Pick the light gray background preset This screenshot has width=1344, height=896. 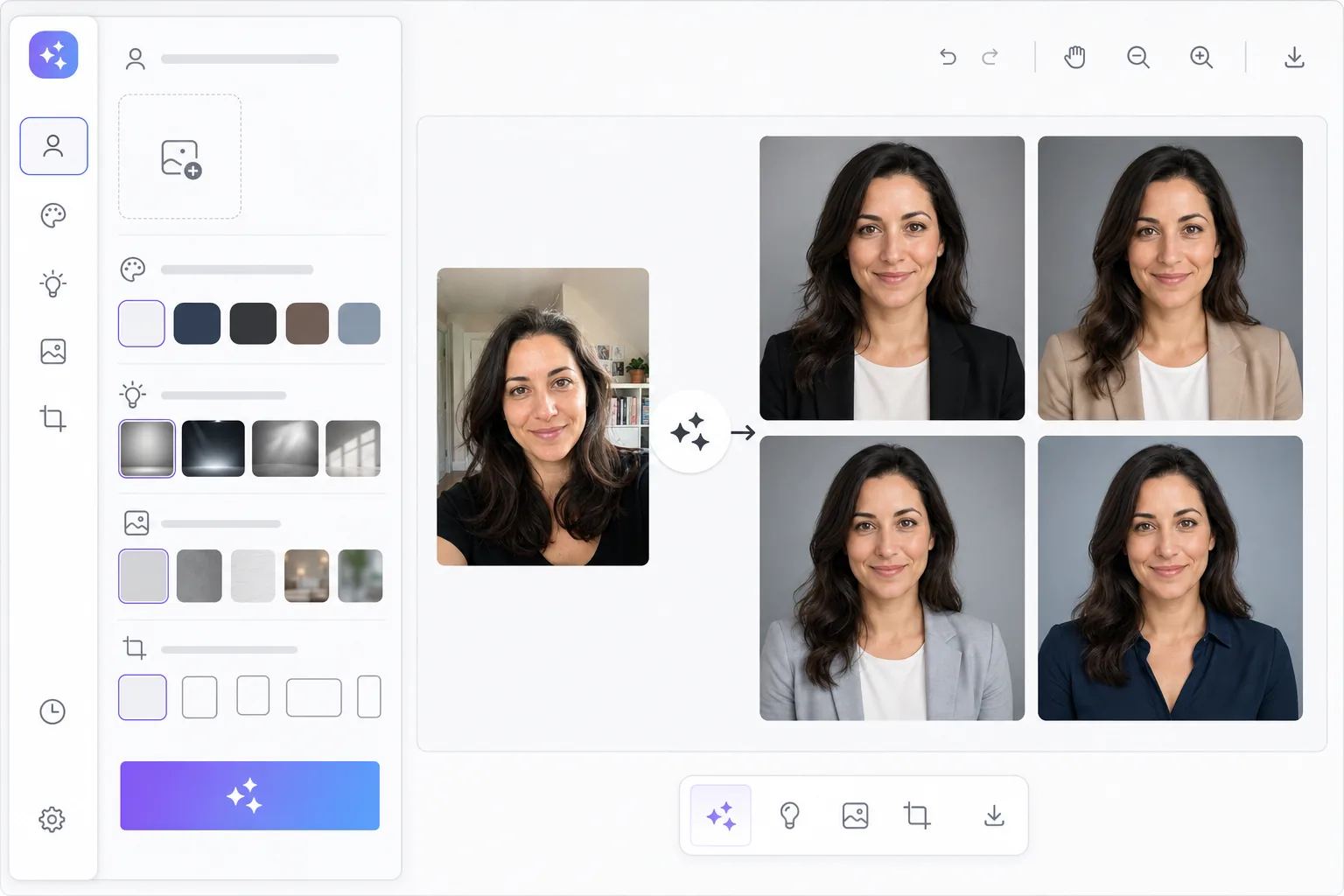[143, 576]
